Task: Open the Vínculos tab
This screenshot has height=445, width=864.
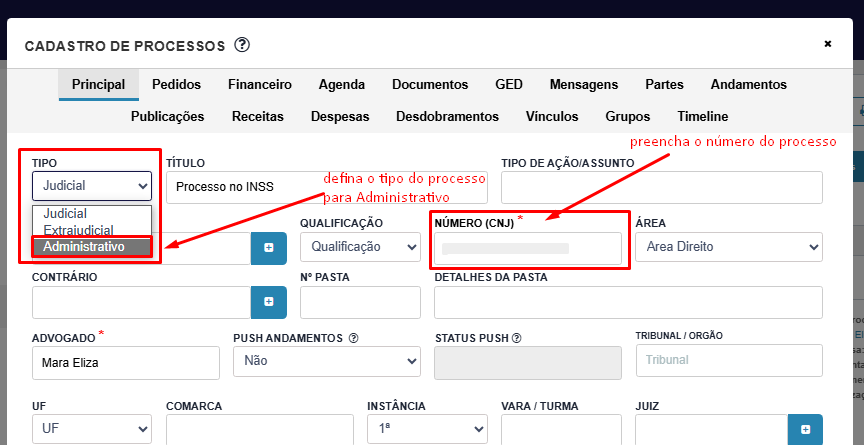Action: (552, 117)
